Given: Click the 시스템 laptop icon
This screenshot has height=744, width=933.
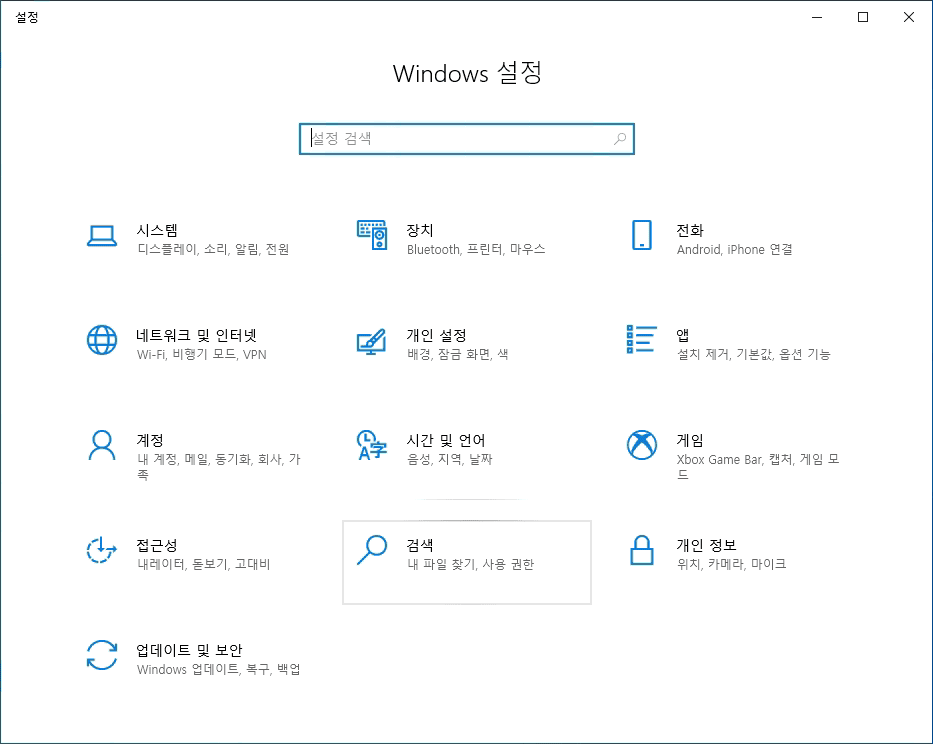Looking at the screenshot, I should click(x=102, y=236).
